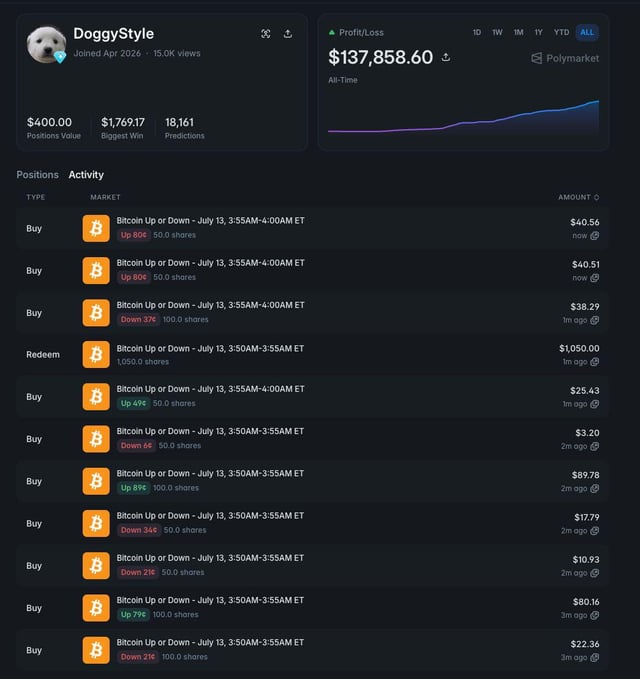Click the Bitcoin icon on the $22.36 row

(96, 650)
